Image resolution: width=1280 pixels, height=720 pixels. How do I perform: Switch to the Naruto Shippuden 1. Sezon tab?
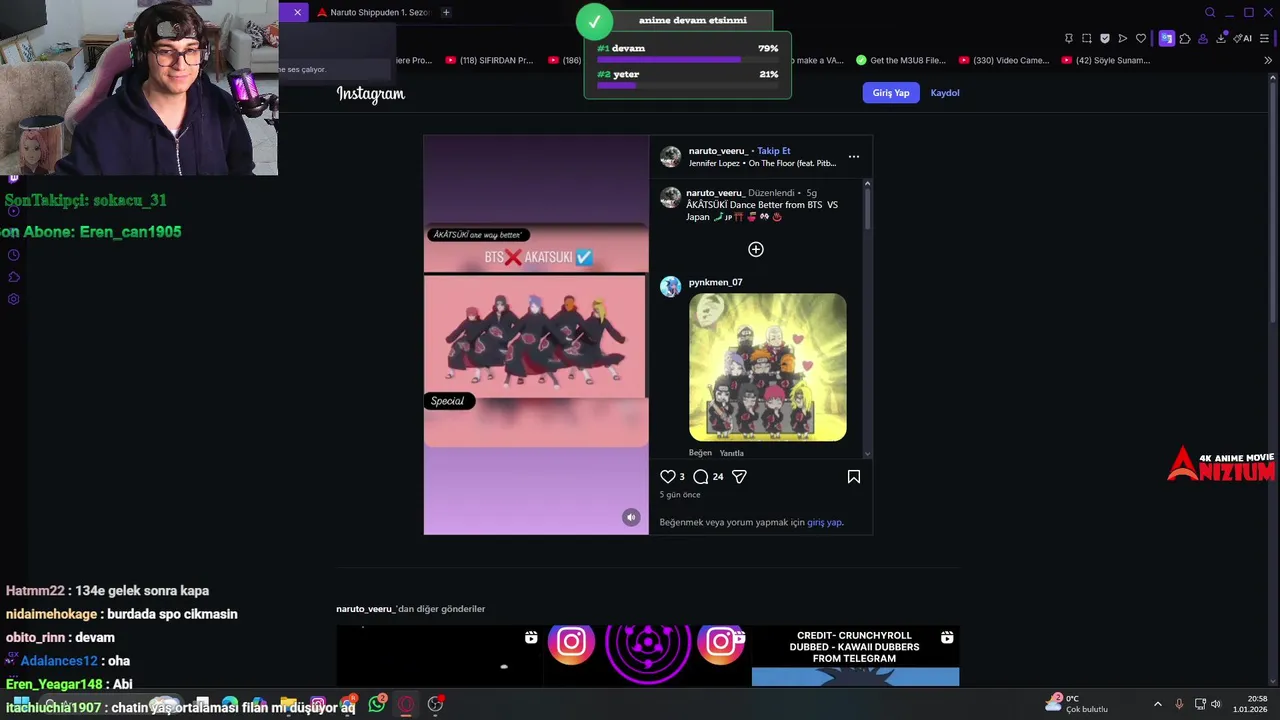point(374,13)
